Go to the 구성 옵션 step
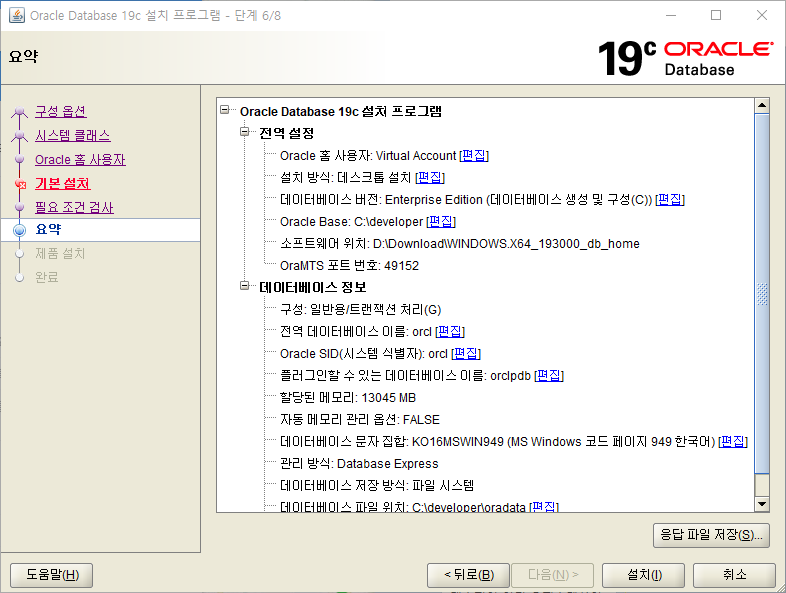The height and width of the screenshot is (593, 786). (x=61, y=111)
